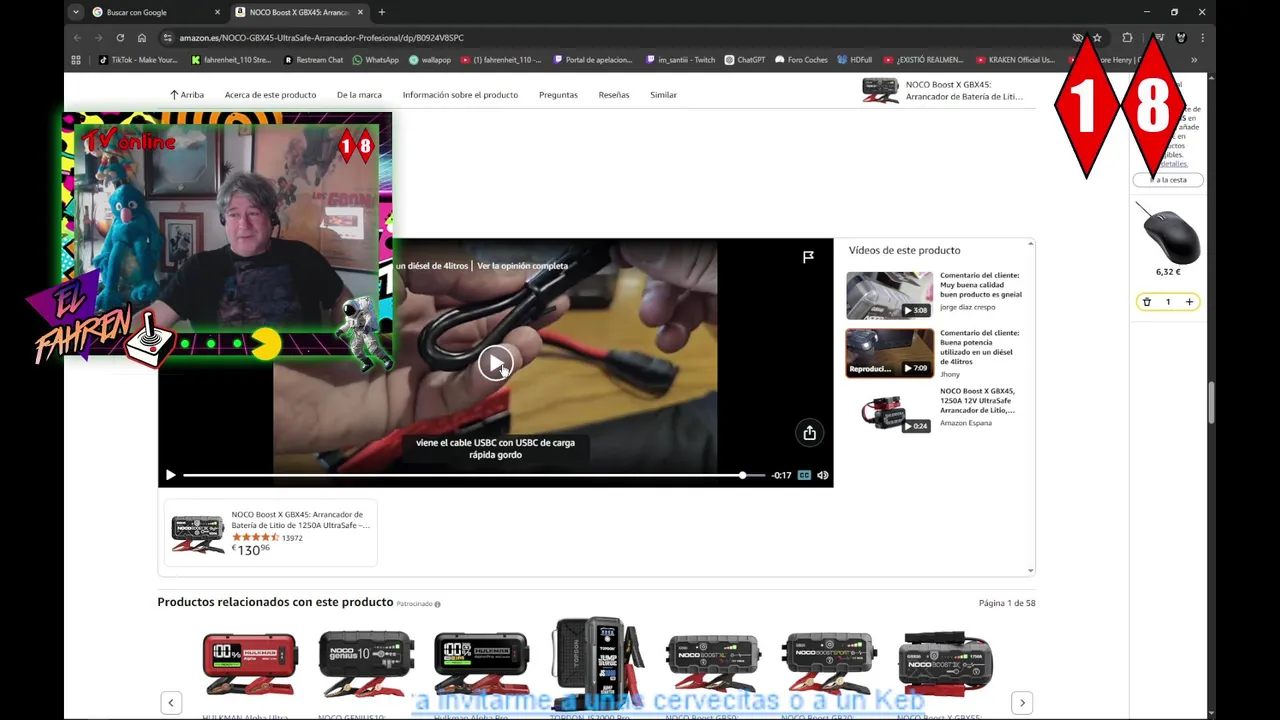Click the address bar URL
Image resolution: width=1280 pixels, height=720 pixels.
coord(321,38)
